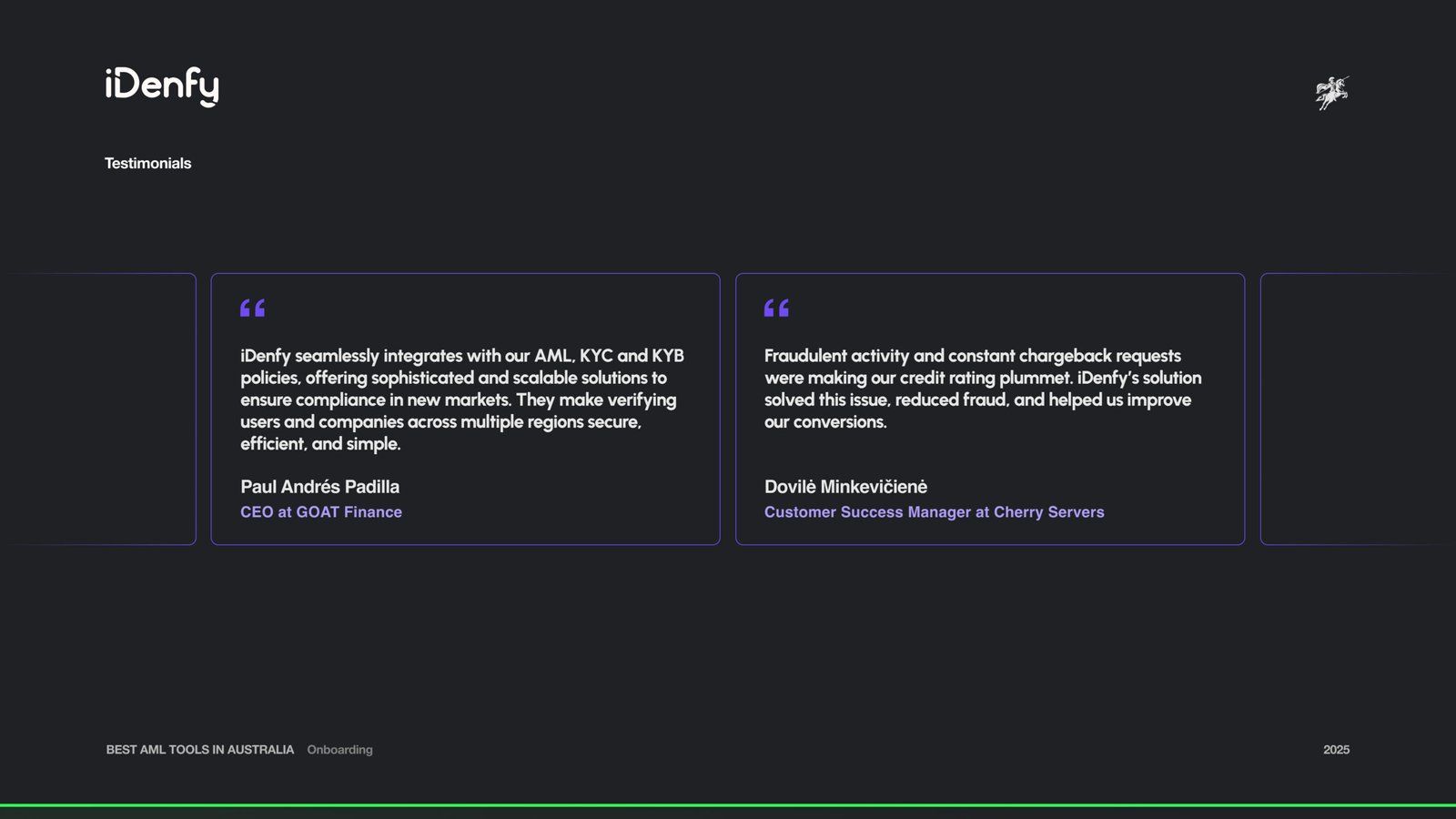Click the green progress bar along the bottom edge

728,805
